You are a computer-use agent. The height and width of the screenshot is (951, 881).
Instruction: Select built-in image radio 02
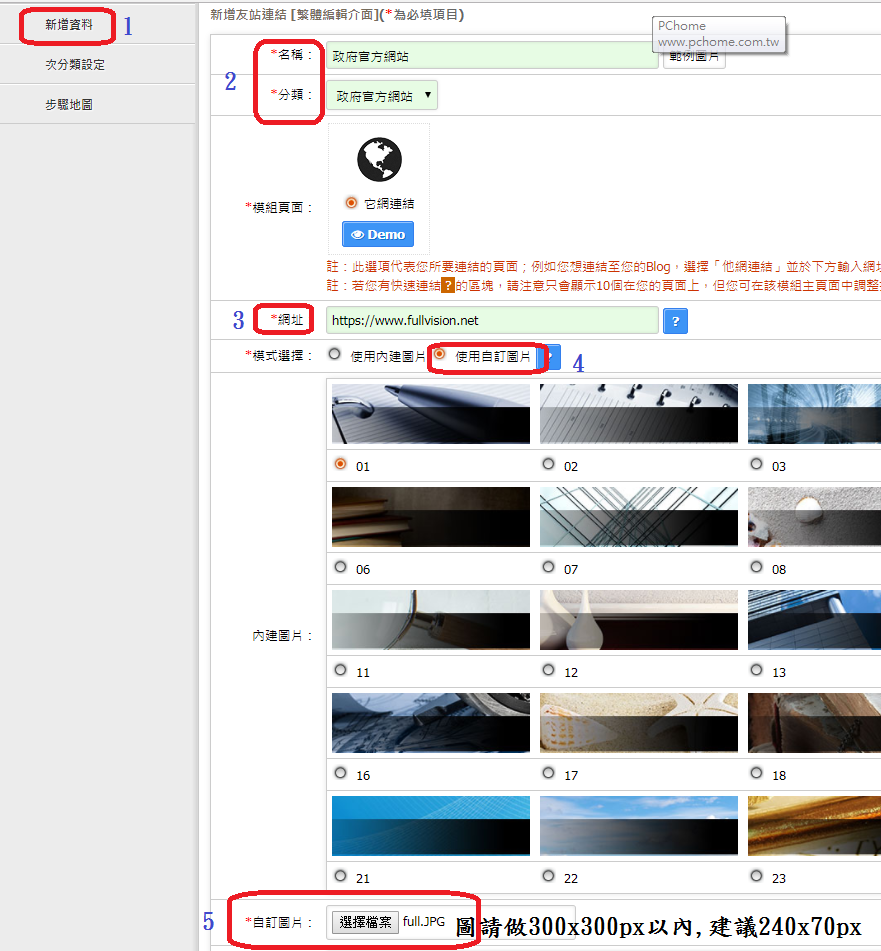(x=549, y=464)
